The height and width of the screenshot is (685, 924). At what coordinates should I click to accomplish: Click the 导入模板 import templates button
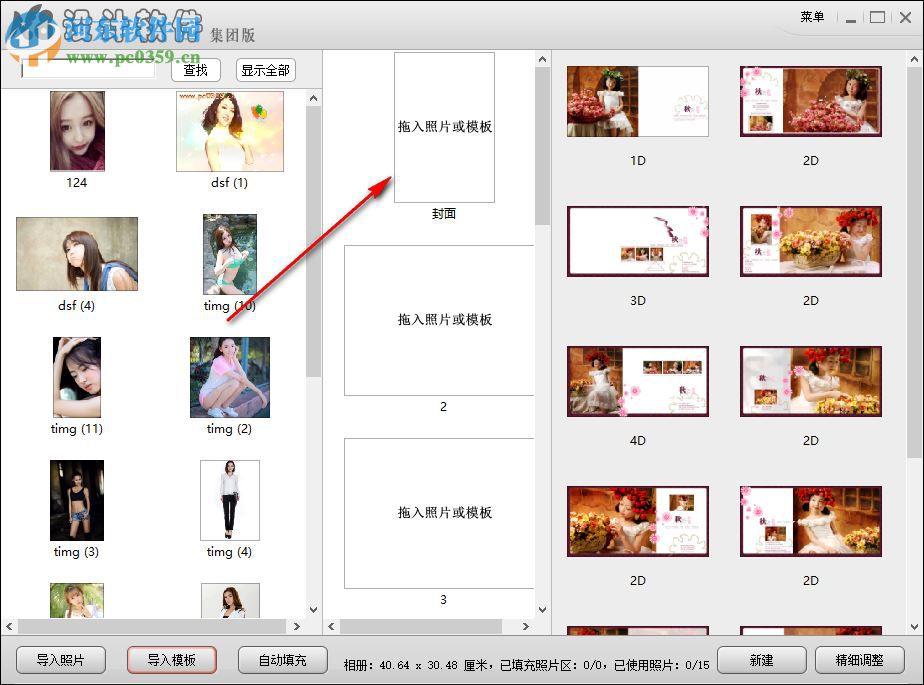click(171, 660)
